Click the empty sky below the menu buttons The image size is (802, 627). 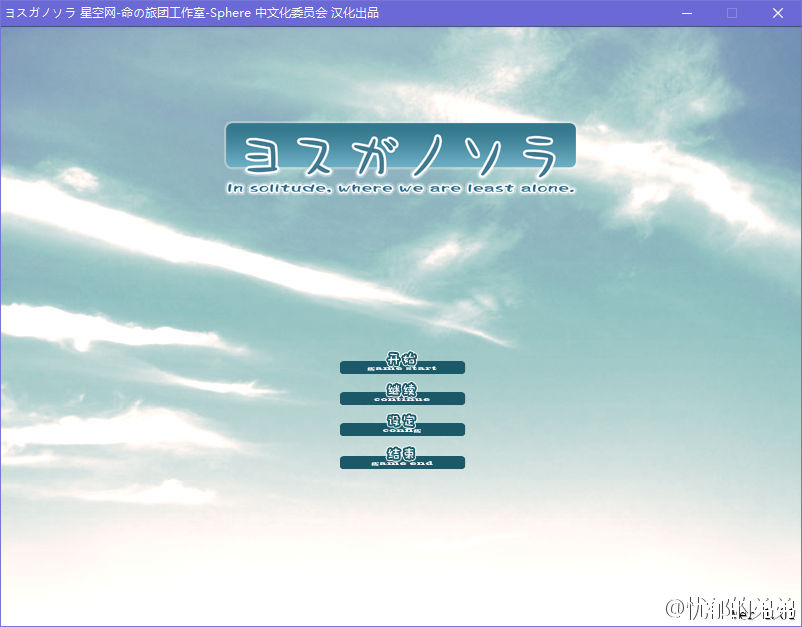pyautogui.click(x=400, y=530)
